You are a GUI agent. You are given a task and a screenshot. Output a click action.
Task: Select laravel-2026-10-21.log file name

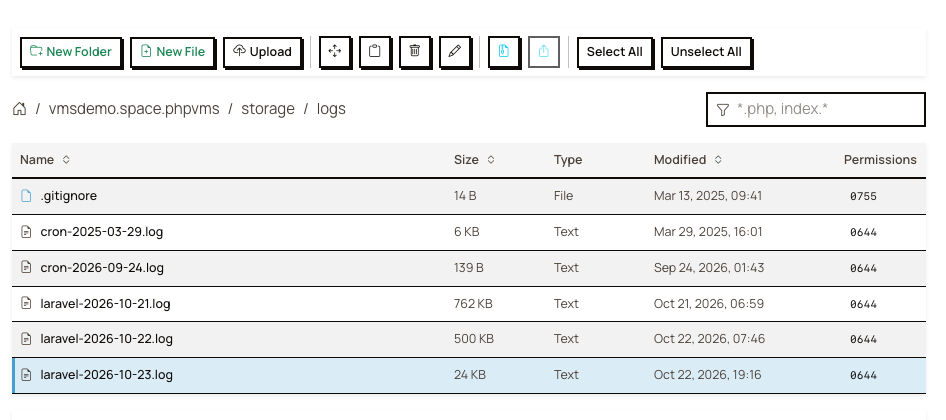coord(105,304)
